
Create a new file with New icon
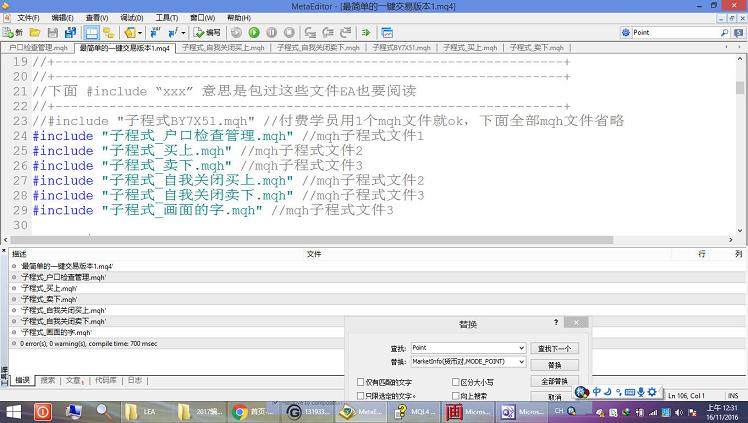[13, 32]
